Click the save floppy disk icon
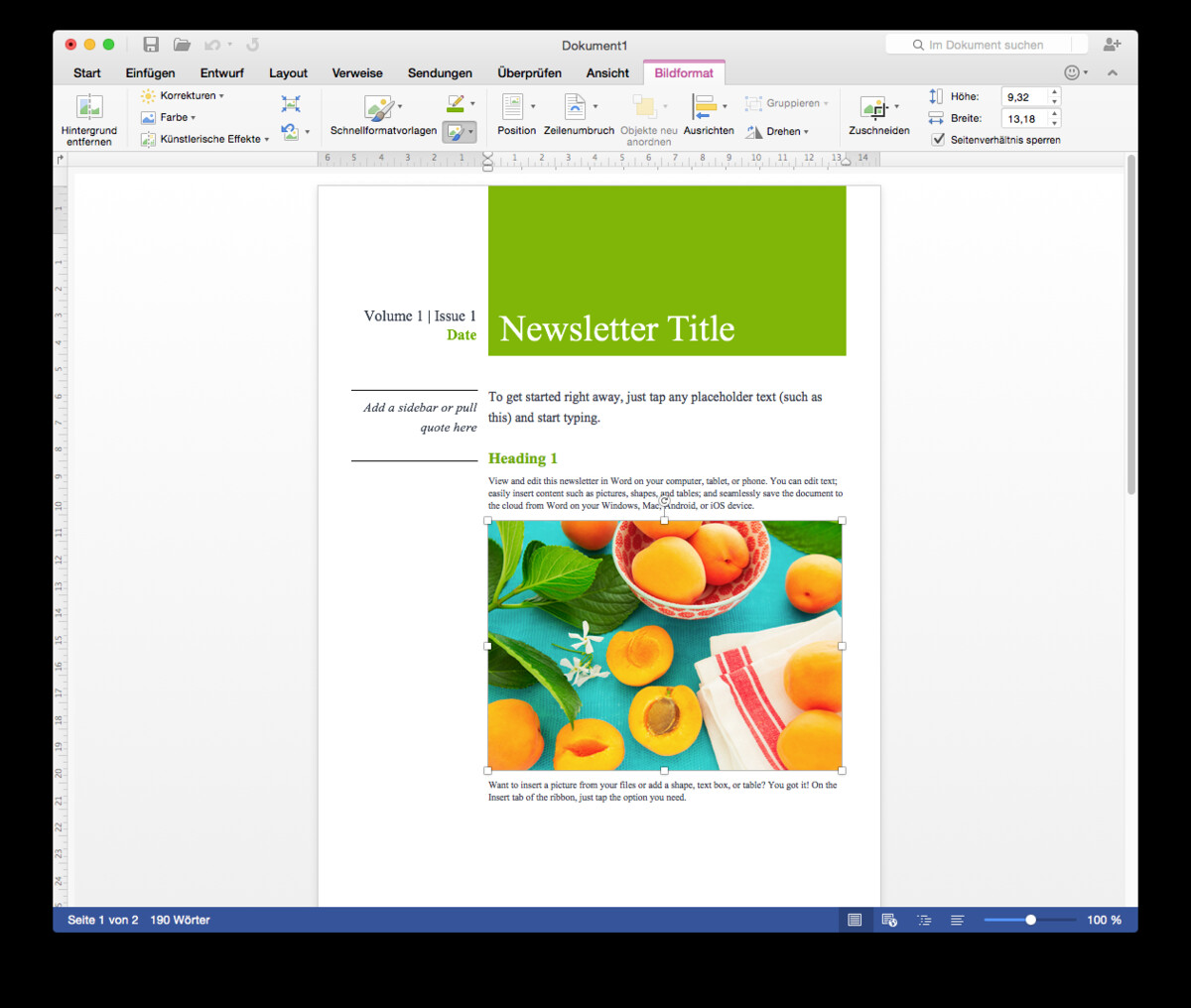Screen dimensions: 1191x1008 151,45
